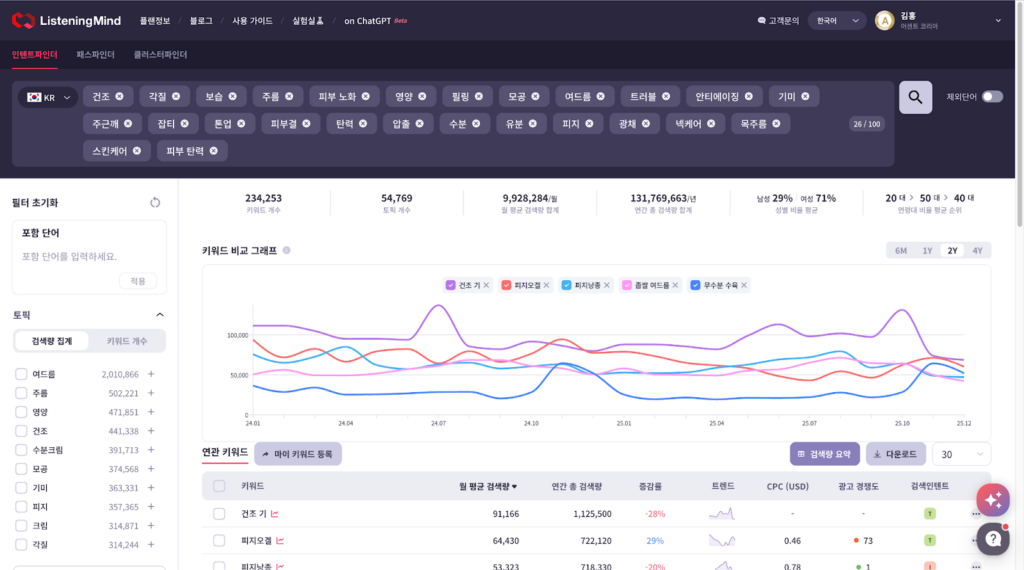This screenshot has height=570, width=1024.
Task: Open the sparkle AI assistant button
Action: (992, 499)
